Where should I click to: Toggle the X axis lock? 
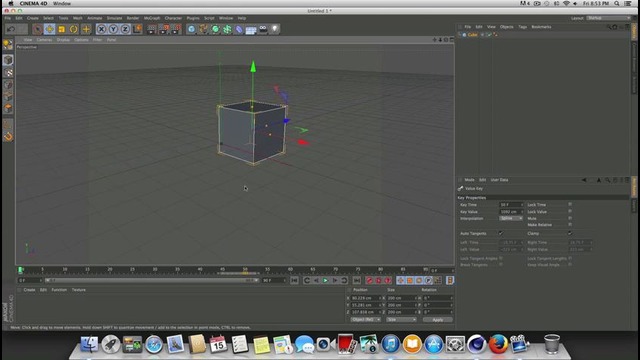tap(101, 29)
